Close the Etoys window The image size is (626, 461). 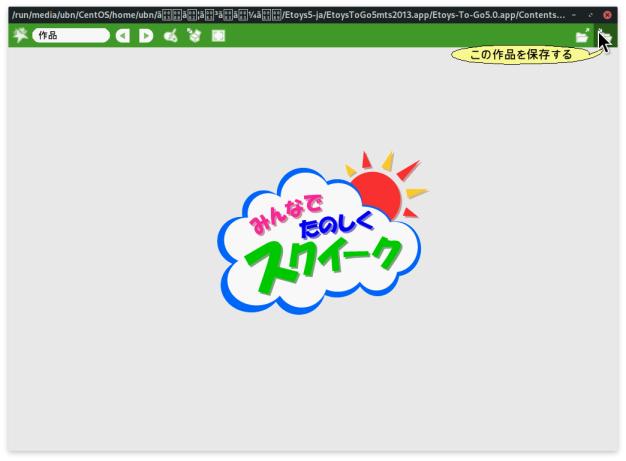[x=607, y=15]
